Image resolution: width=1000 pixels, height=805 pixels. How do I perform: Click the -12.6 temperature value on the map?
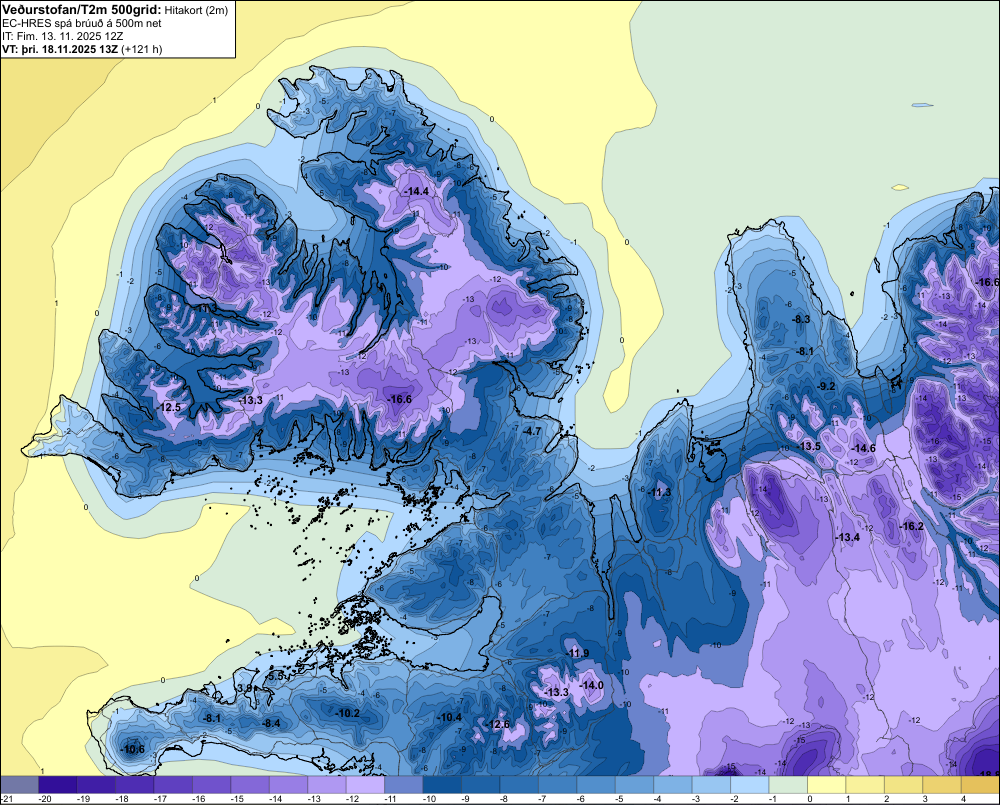click(x=497, y=724)
